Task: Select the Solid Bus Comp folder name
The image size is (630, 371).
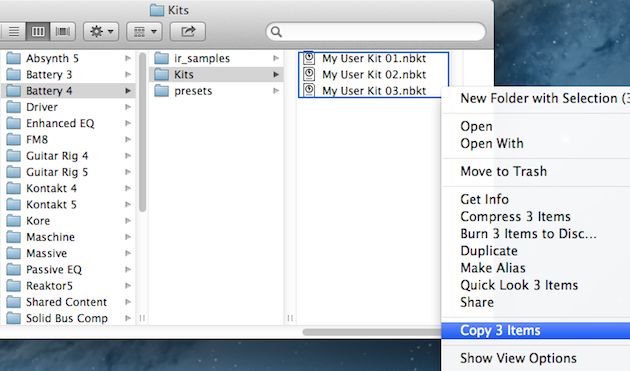Action: click(67, 318)
